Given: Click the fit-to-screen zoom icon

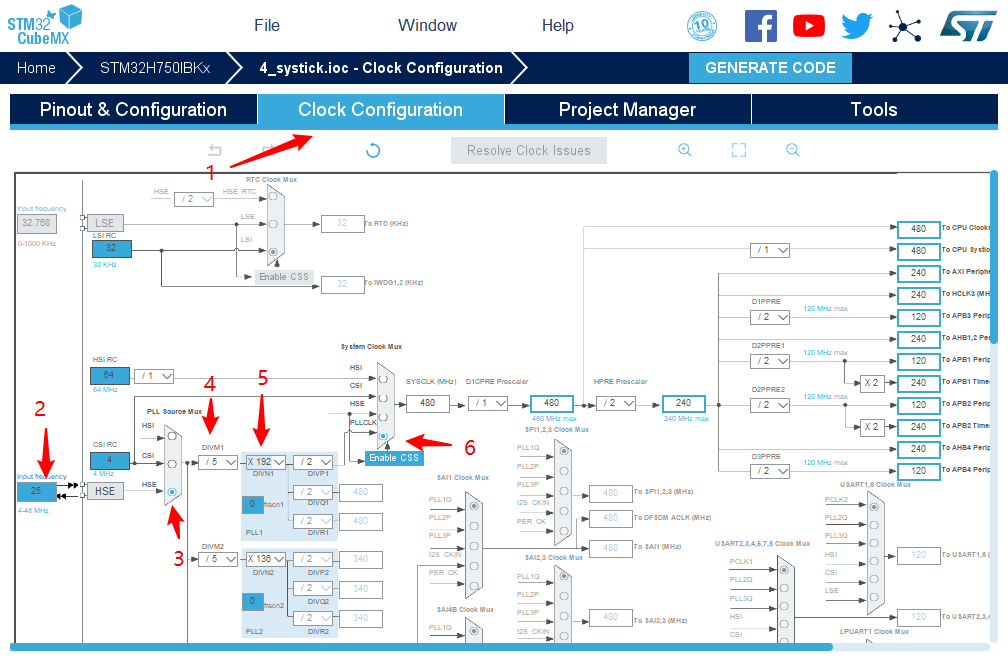Looking at the screenshot, I should coord(739,150).
